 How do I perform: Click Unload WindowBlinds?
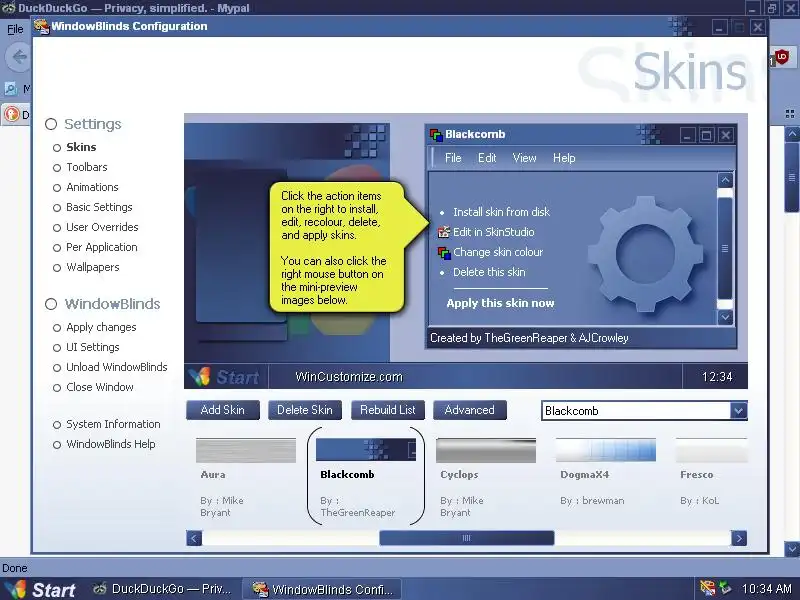[x=116, y=367]
